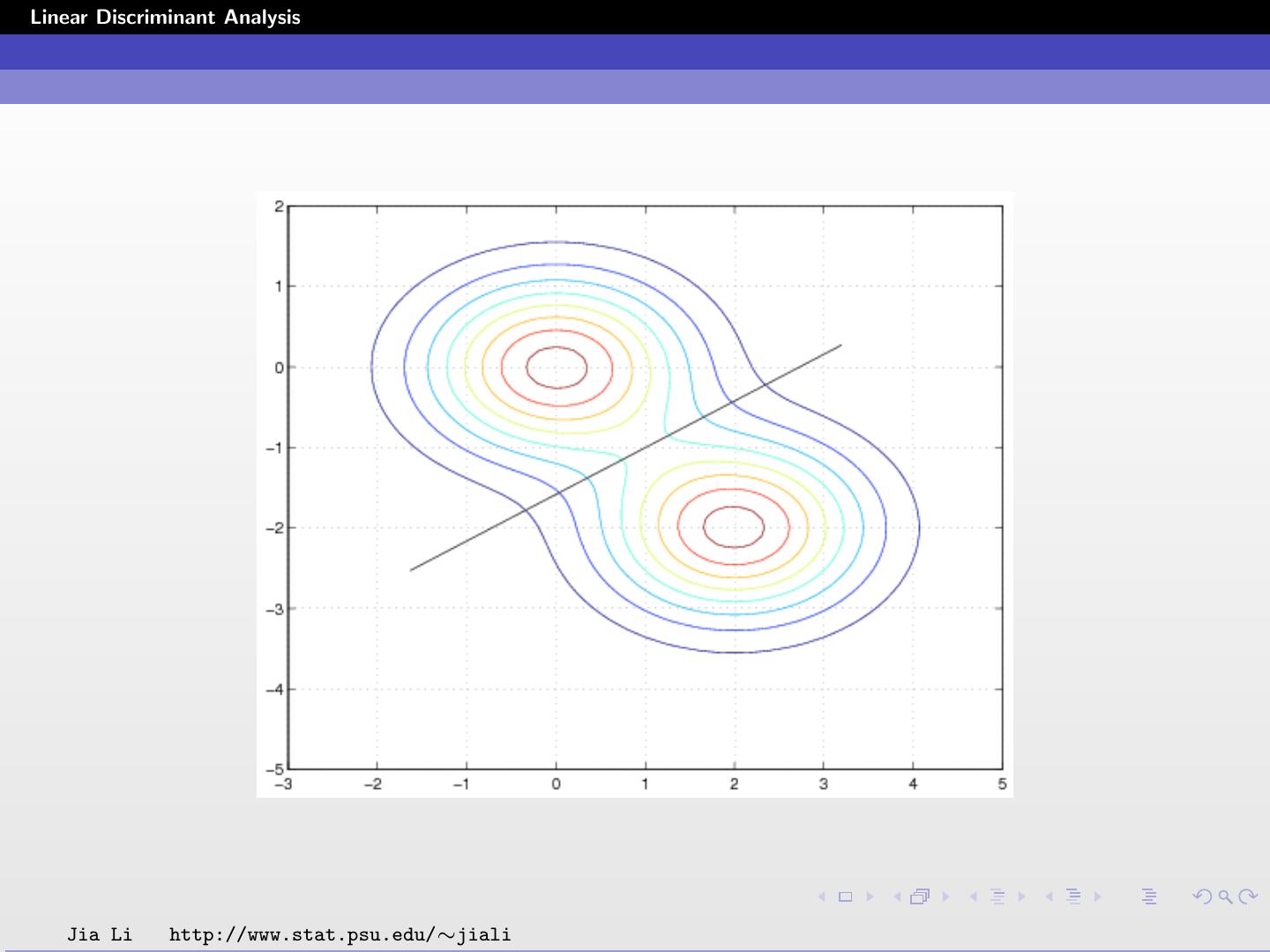Navigate back one frame using the frame-back arrow

coord(897,896)
